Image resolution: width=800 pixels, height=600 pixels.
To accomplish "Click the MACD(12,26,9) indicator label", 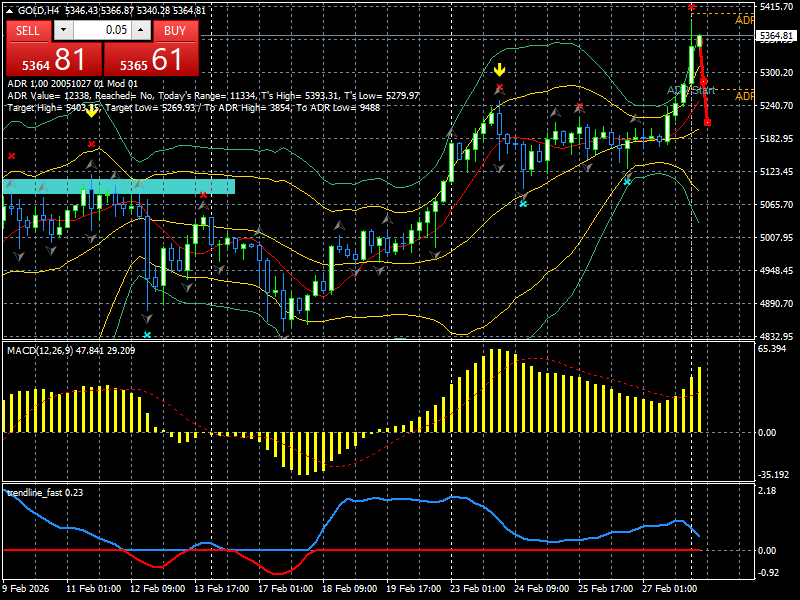I will (x=71, y=351).
